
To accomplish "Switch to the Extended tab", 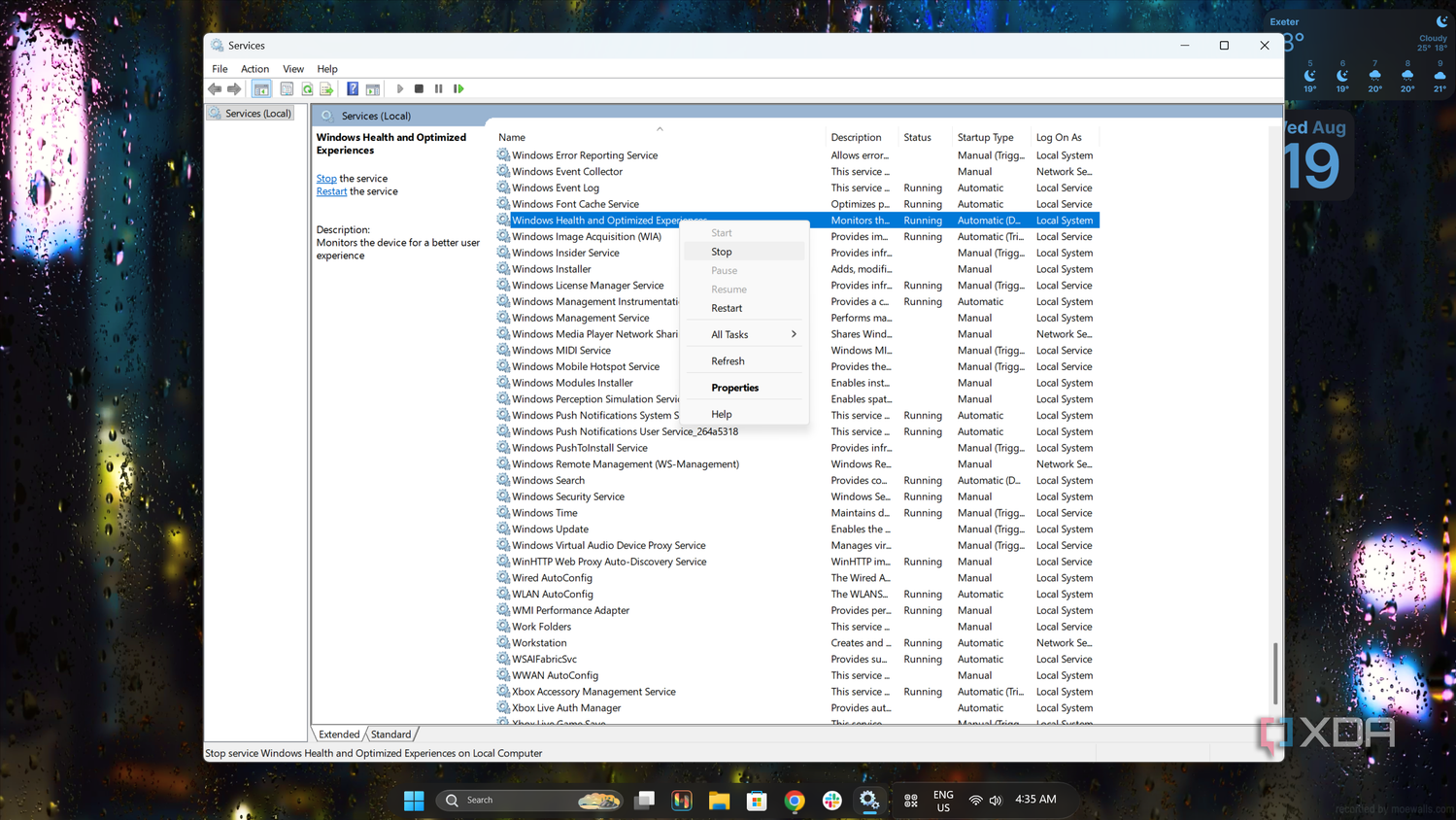I will tap(339, 735).
